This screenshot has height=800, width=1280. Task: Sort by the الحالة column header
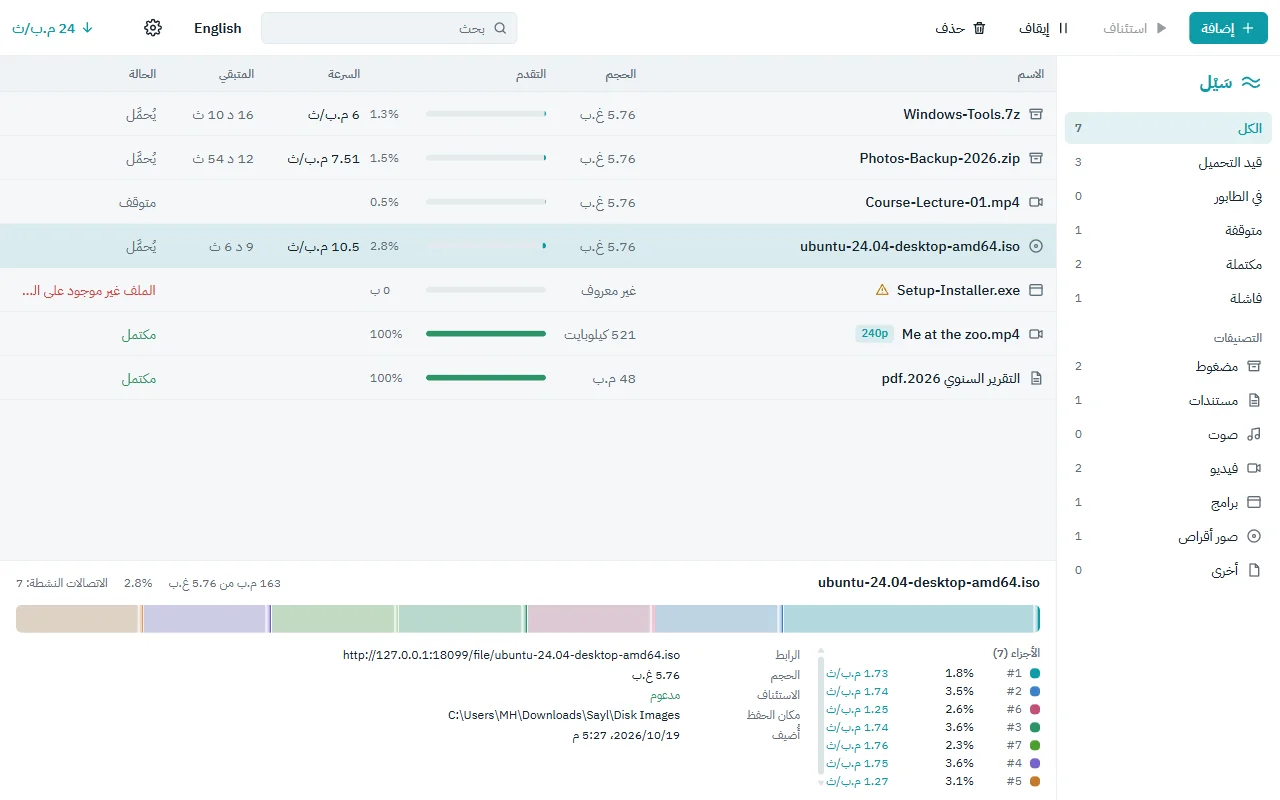tap(142, 74)
